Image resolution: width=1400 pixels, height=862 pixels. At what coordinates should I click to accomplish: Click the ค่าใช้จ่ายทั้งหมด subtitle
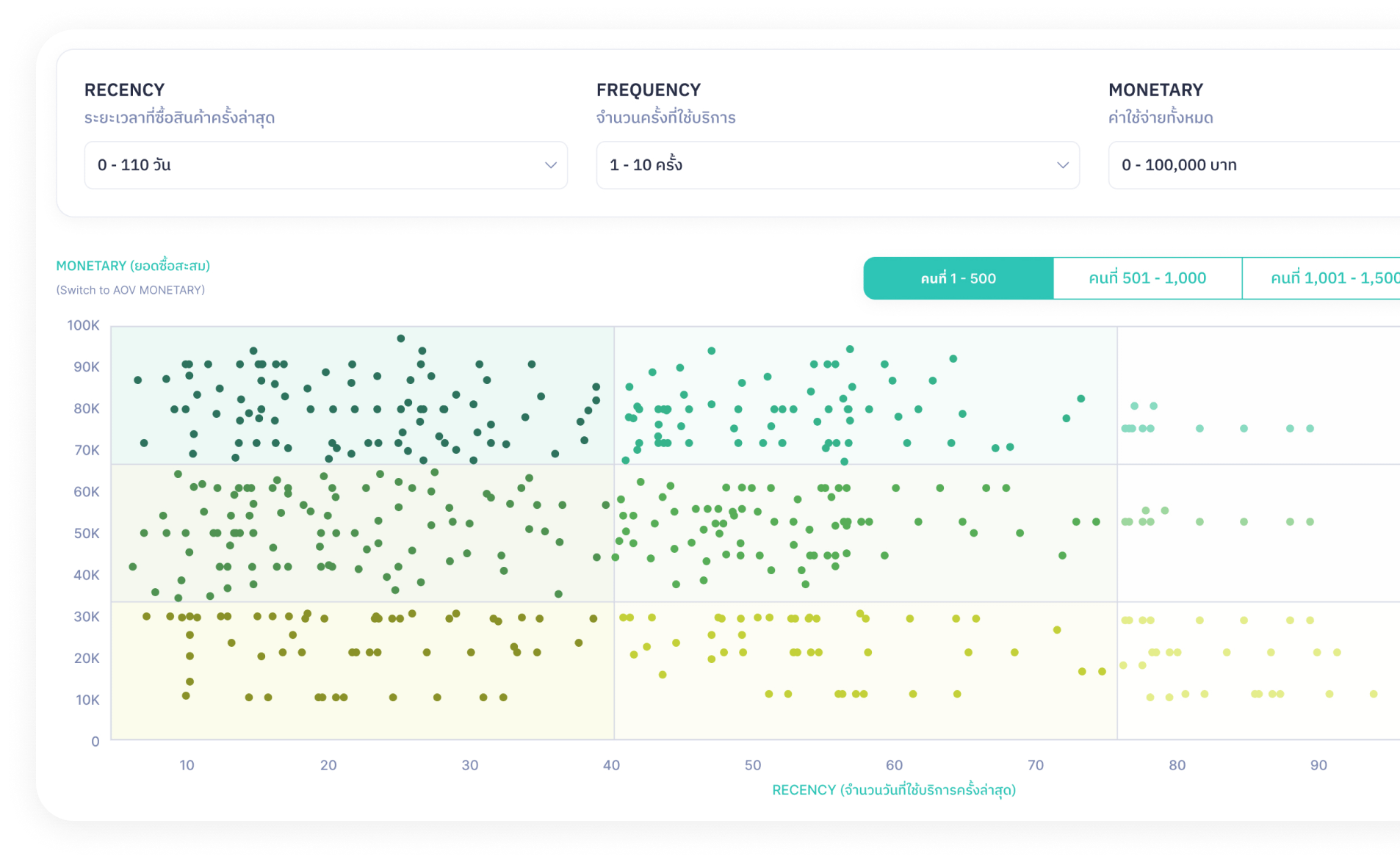[x=1161, y=117]
